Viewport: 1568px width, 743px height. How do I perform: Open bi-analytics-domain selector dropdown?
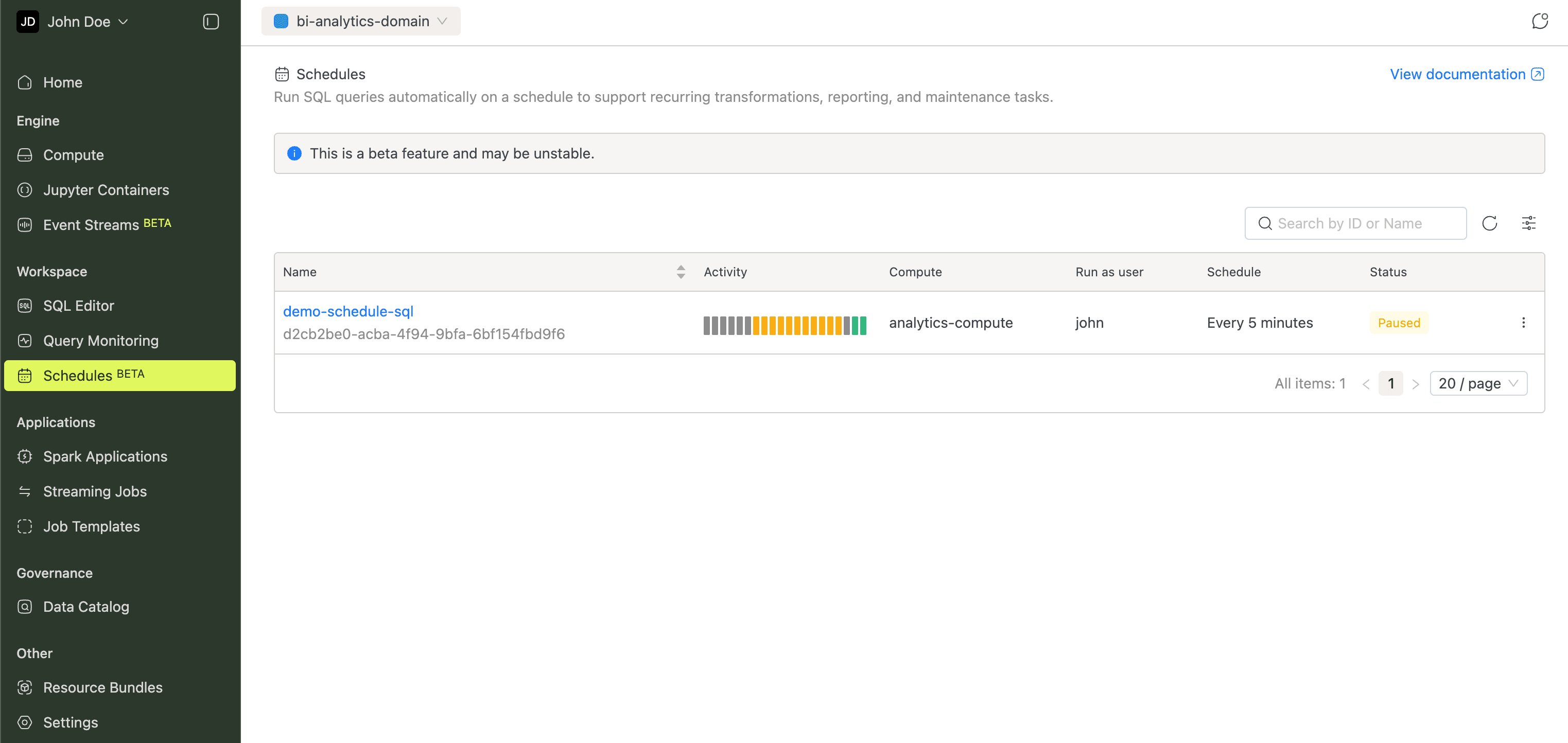point(361,21)
